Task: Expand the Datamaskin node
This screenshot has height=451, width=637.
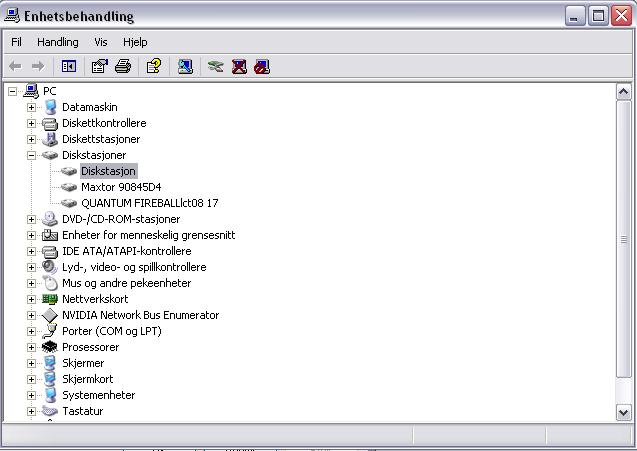Action: click(x=31, y=107)
